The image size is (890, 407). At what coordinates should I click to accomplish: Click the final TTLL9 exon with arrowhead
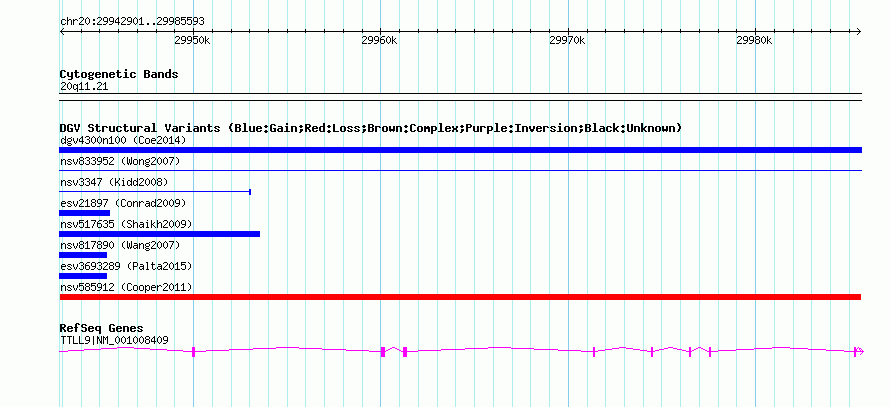[x=858, y=352]
